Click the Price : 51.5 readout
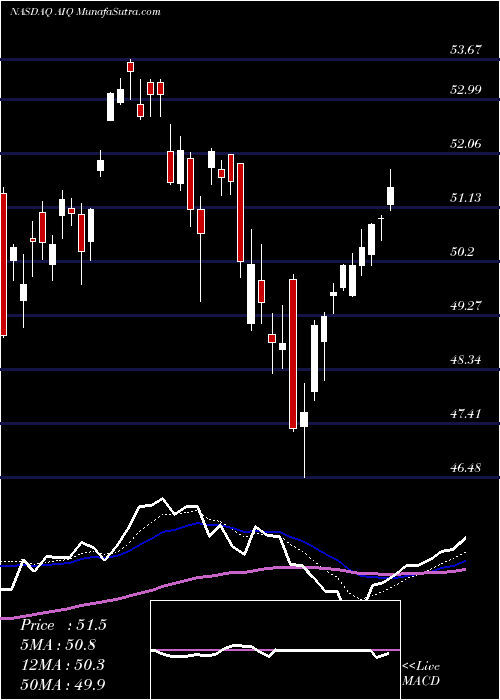 (x=63, y=625)
